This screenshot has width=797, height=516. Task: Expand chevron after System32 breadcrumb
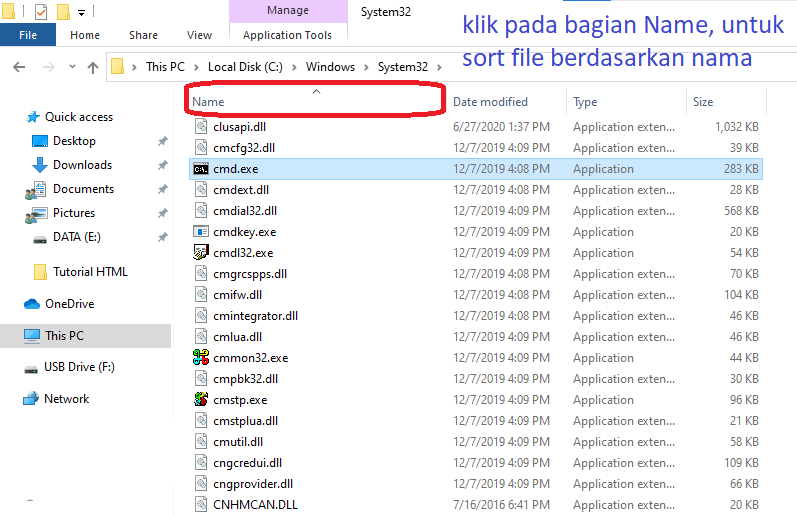click(x=439, y=67)
